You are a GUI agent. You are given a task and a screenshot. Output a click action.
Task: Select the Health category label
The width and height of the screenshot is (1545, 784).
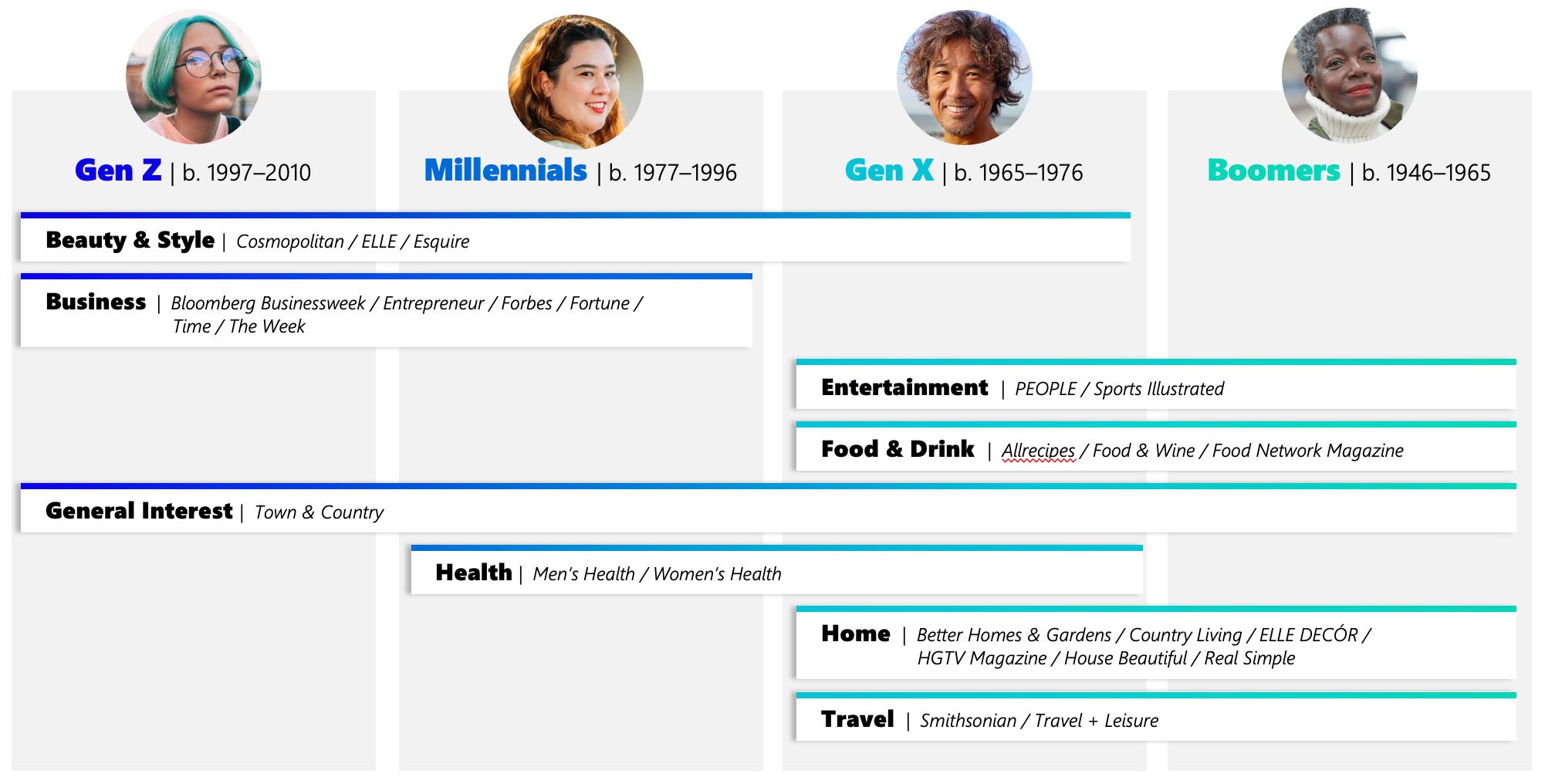coord(473,573)
